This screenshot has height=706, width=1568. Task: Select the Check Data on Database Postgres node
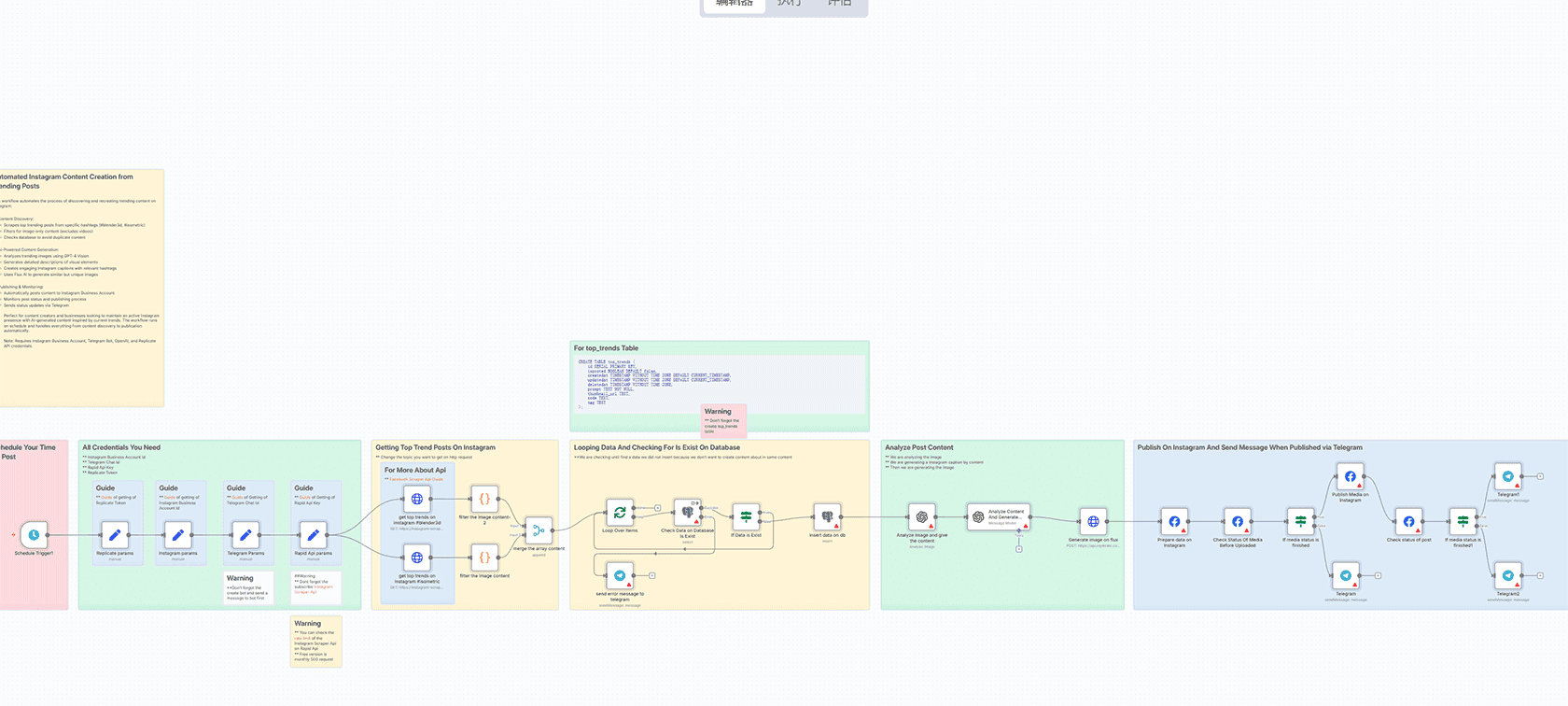click(688, 513)
